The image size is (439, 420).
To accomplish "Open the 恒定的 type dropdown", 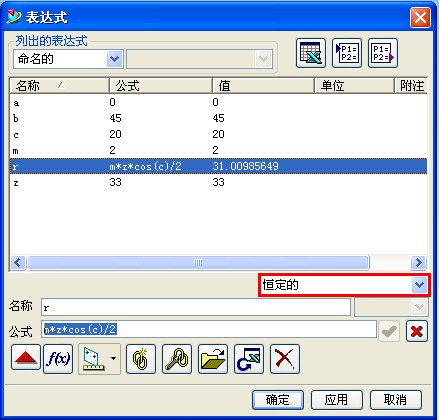I will click(345, 285).
